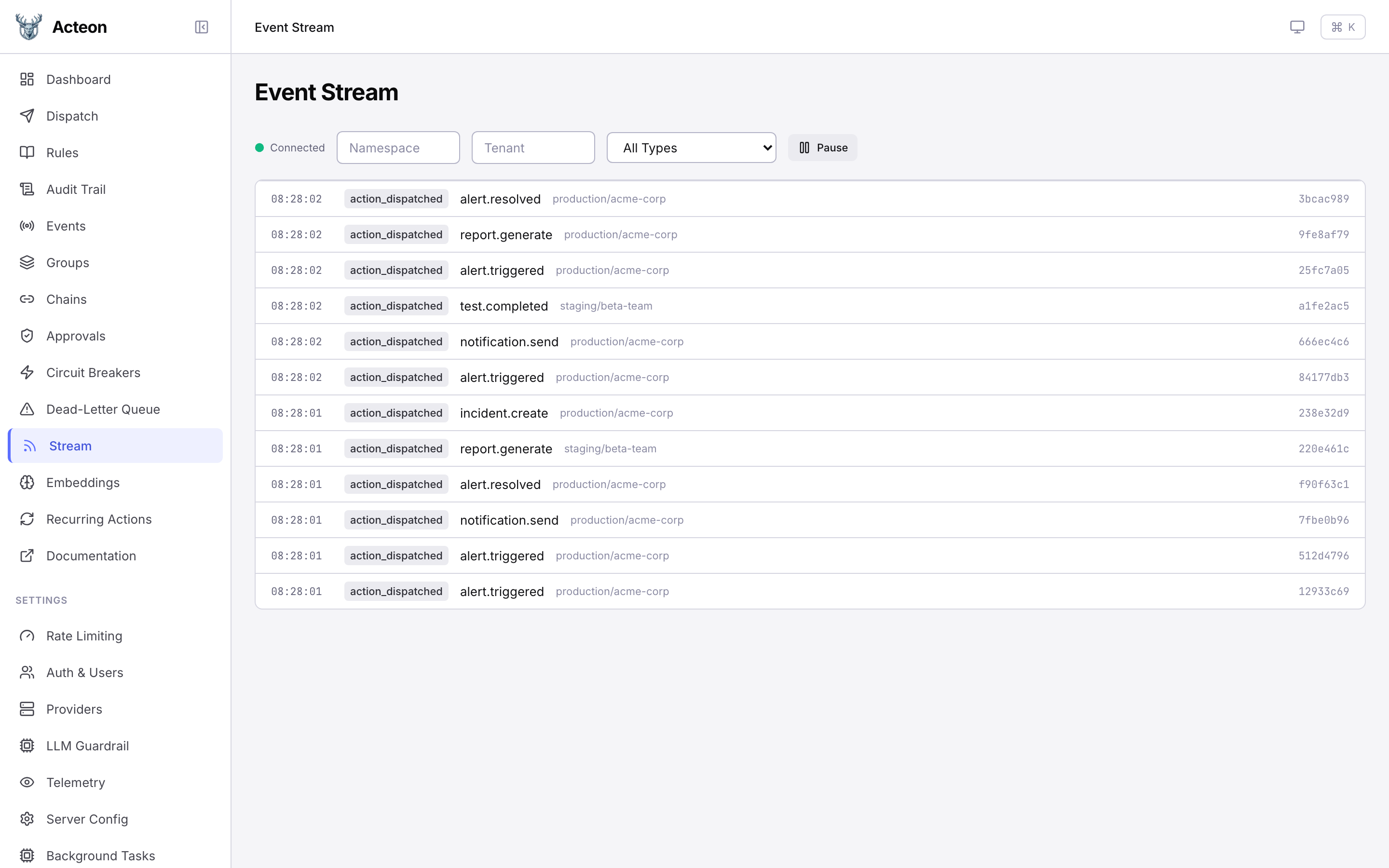Open the Documentation external link
Image resolution: width=1389 pixels, height=868 pixels.
91,556
